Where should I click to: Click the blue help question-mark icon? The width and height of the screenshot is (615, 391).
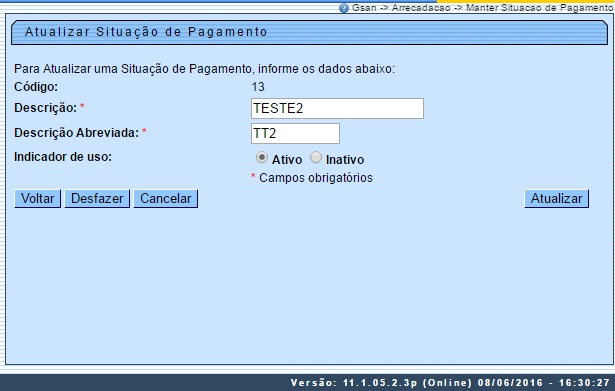point(344,8)
